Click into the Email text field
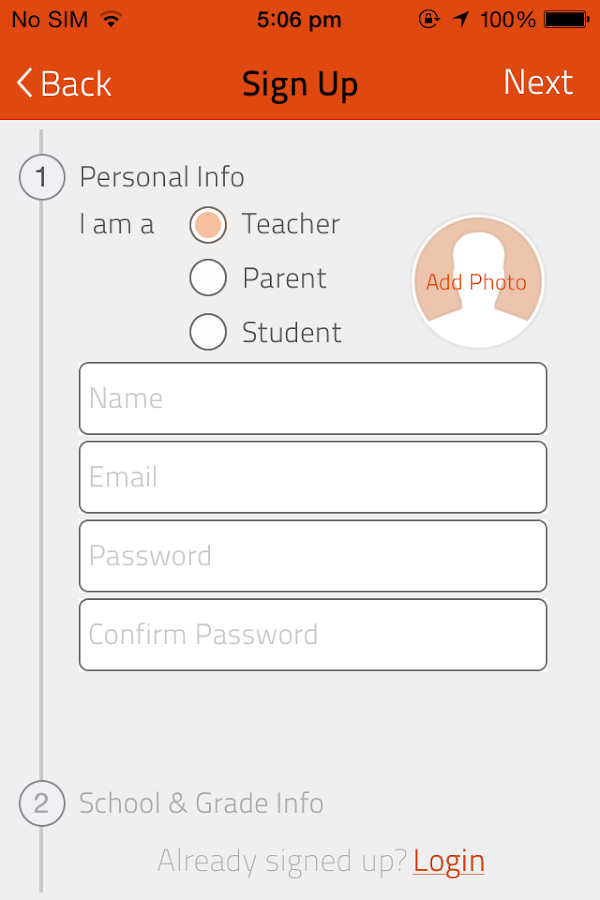 [313, 477]
